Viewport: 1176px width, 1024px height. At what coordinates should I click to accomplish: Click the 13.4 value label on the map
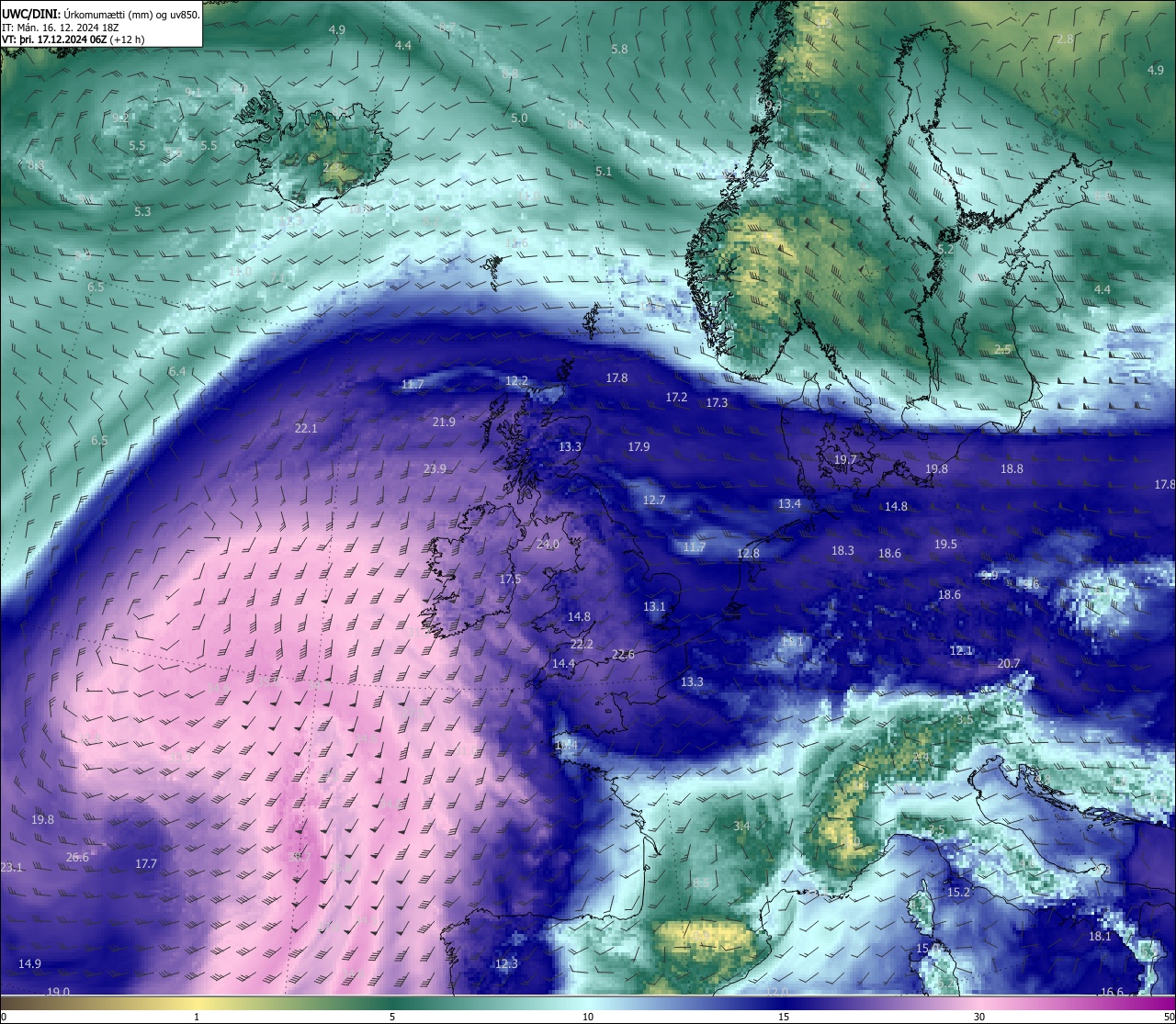(790, 504)
